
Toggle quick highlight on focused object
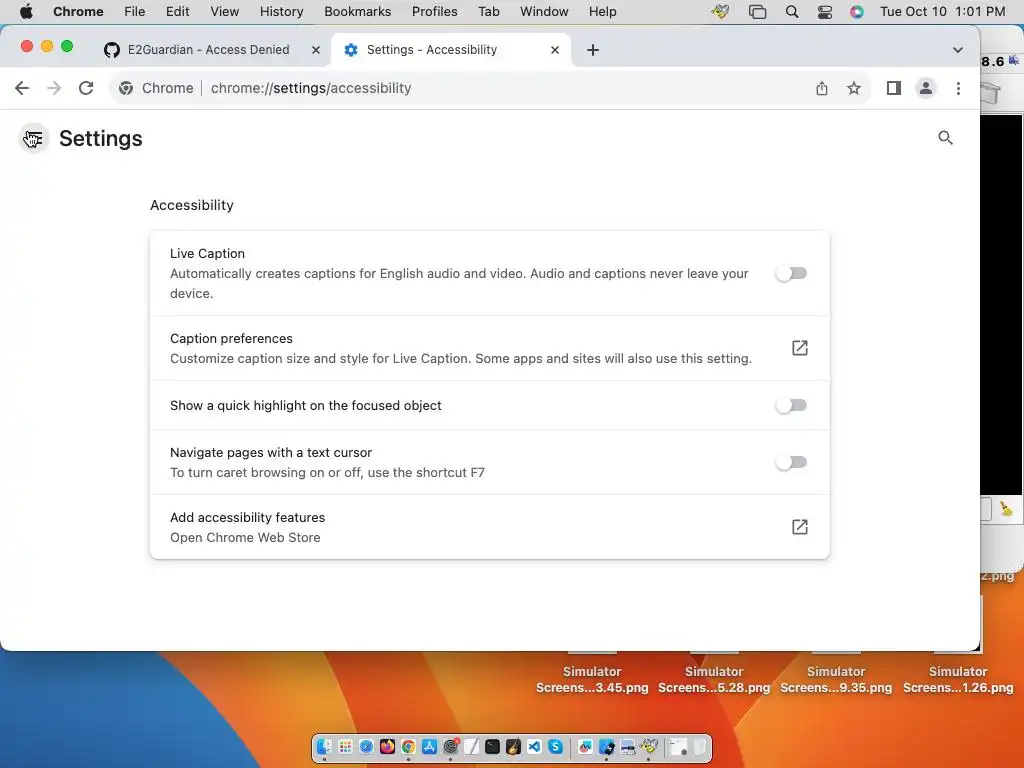tap(791, 406)
